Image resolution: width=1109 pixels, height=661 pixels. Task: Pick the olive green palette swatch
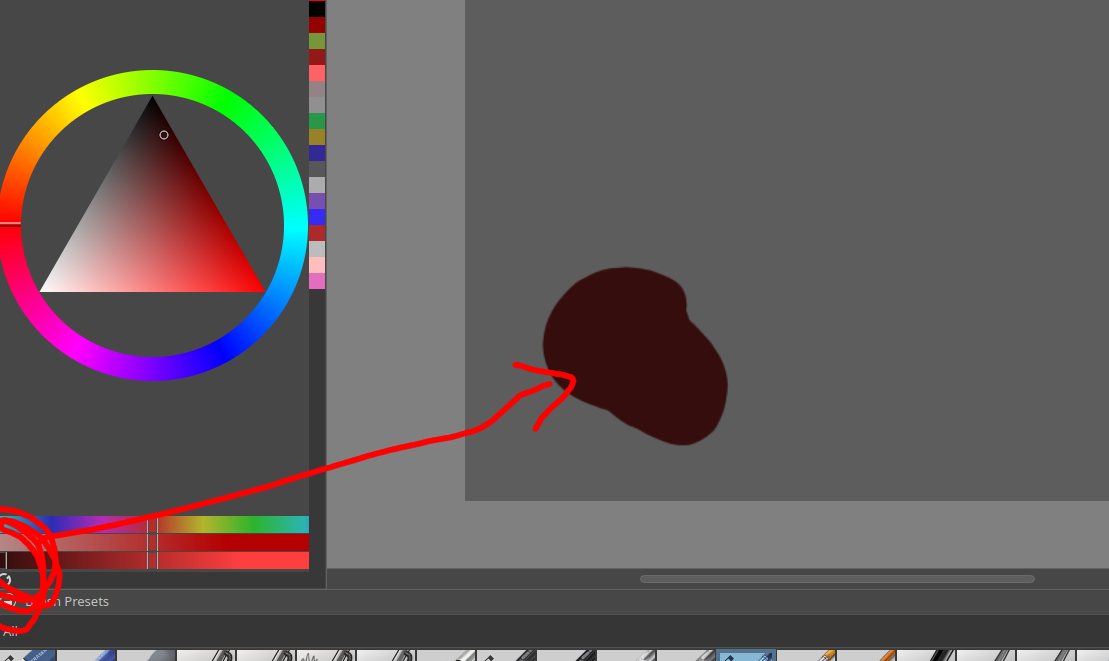[x=317, y=41]
